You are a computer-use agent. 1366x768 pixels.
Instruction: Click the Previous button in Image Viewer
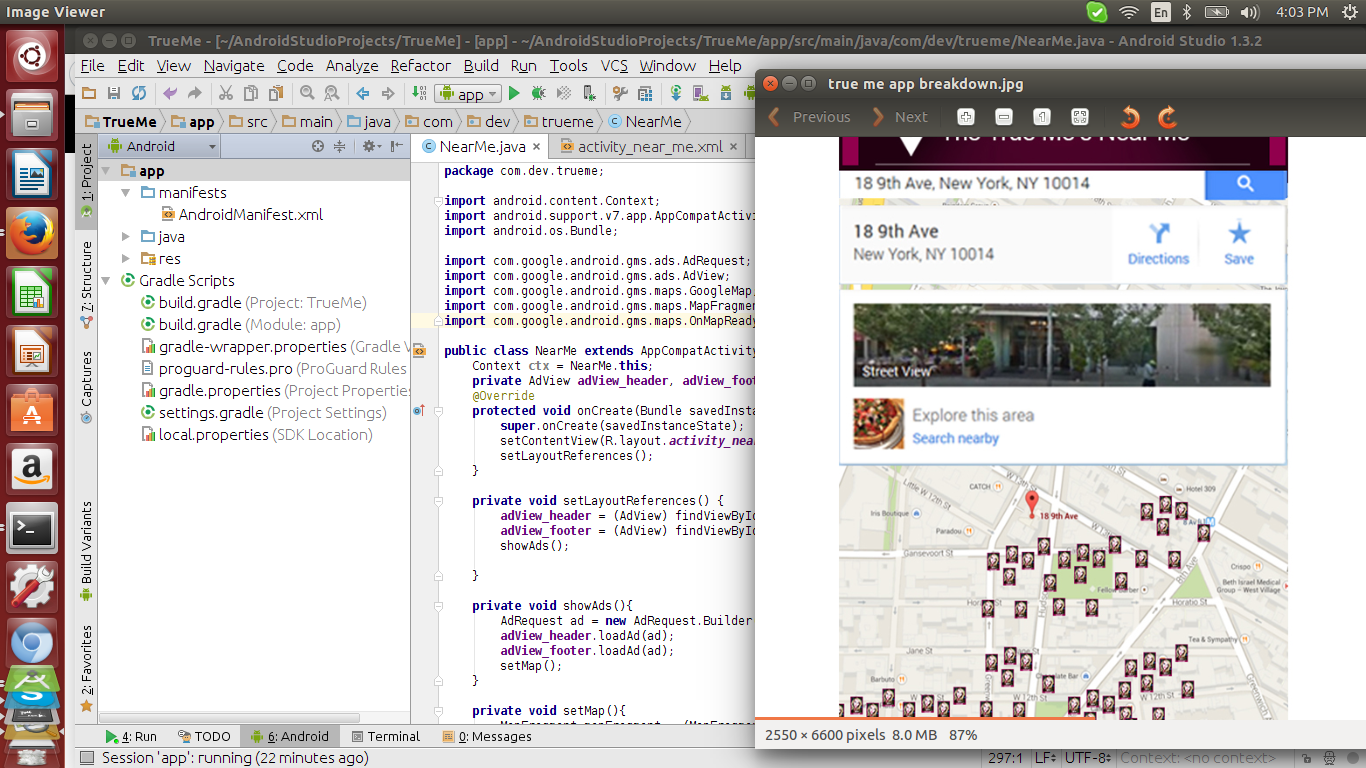[810, 117]
